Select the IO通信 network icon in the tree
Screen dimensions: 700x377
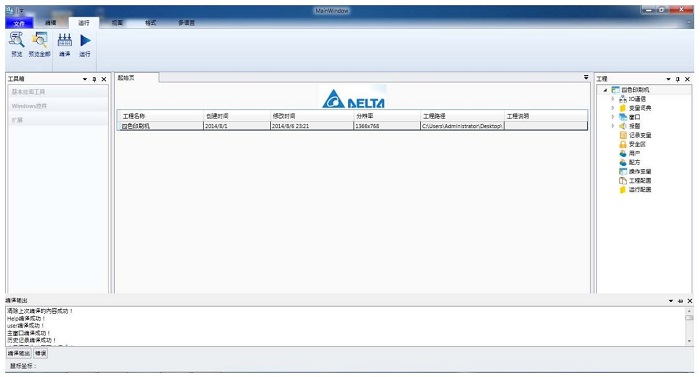[623, 99]
